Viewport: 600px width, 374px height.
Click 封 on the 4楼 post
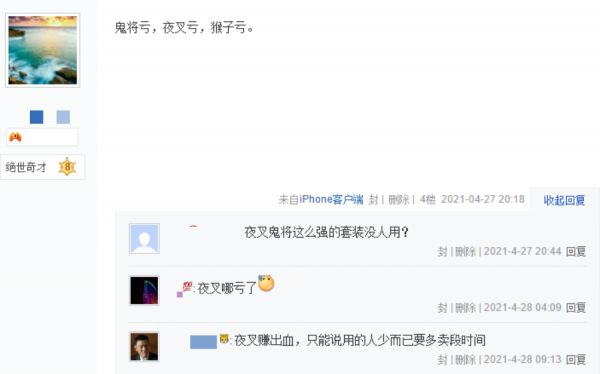pos(373,199)
